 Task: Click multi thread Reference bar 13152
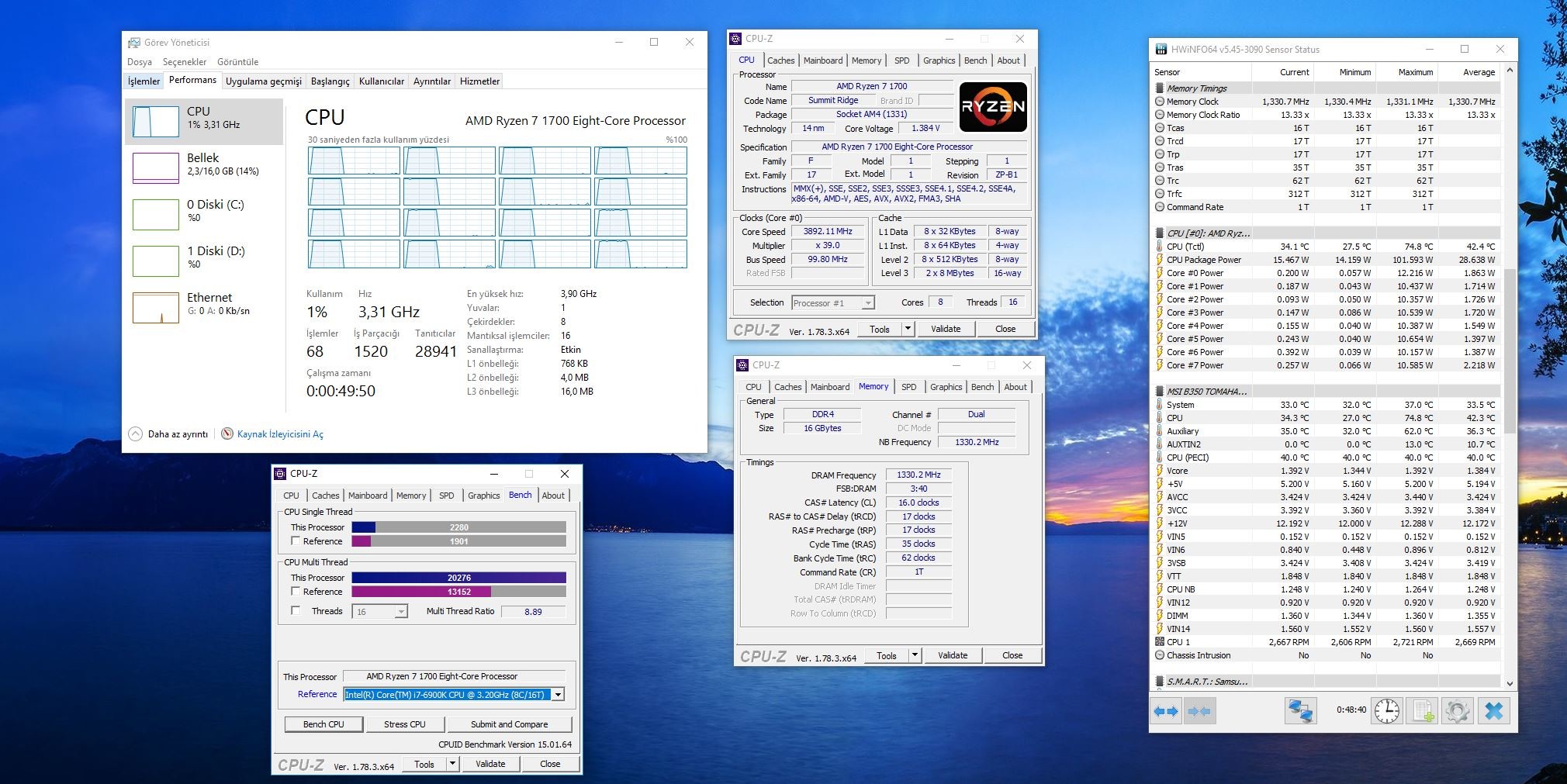(459, 592)
